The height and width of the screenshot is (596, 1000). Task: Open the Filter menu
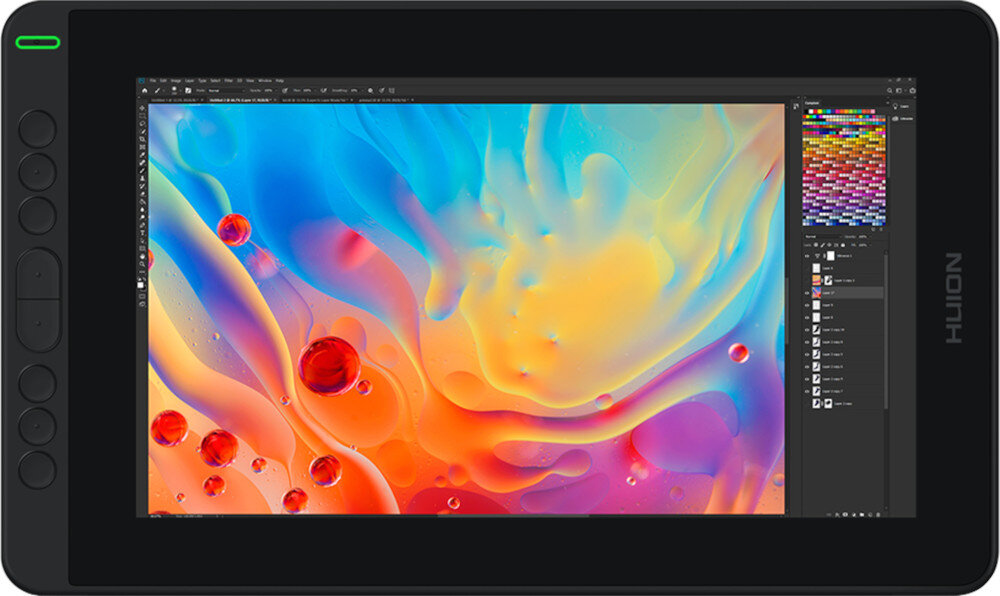coord(229,78)
